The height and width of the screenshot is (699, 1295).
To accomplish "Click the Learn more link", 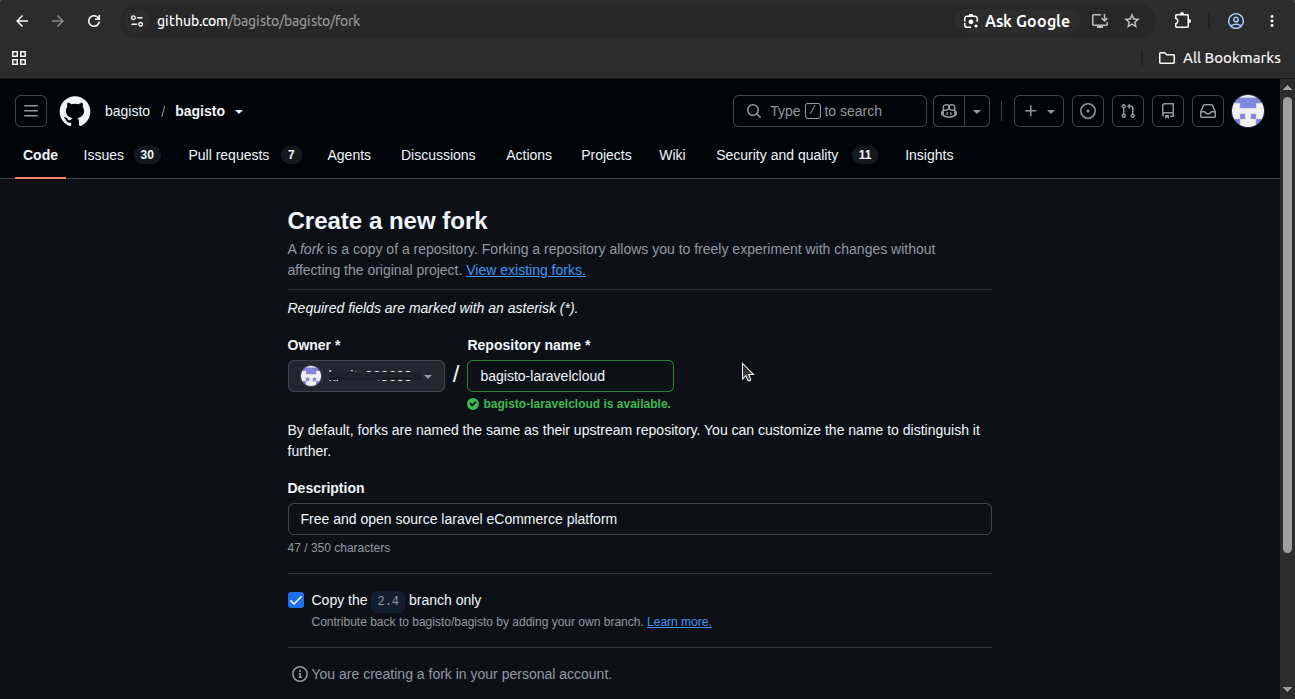I will point(679,622).
